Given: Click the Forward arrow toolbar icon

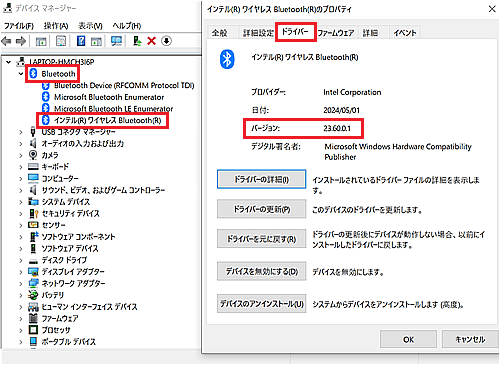Looking at the screenshot, I should pyautogui.click(x=21, y=41).
